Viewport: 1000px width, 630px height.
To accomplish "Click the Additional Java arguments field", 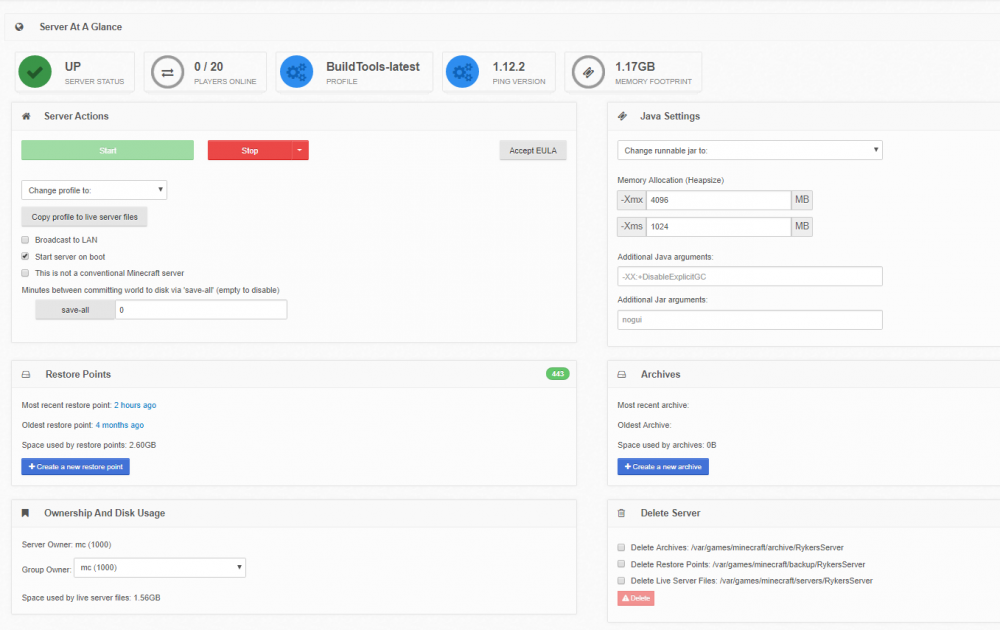I will [x=750, y=277].
